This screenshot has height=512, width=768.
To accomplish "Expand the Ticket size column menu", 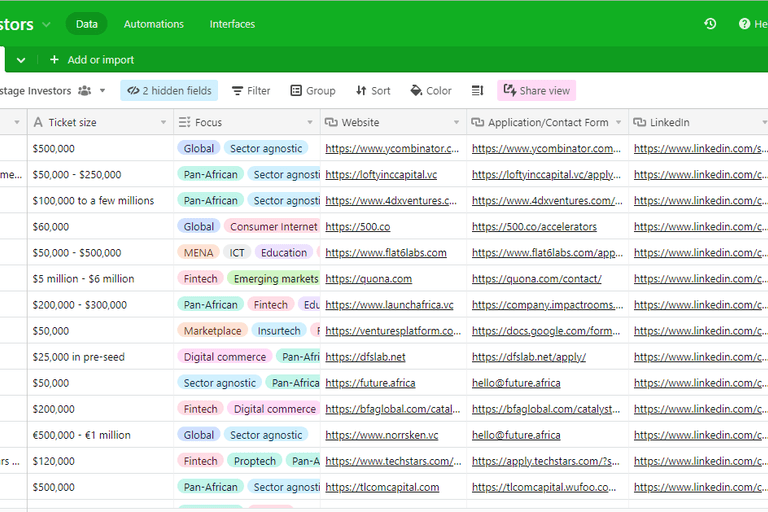I will coord(163,123).
